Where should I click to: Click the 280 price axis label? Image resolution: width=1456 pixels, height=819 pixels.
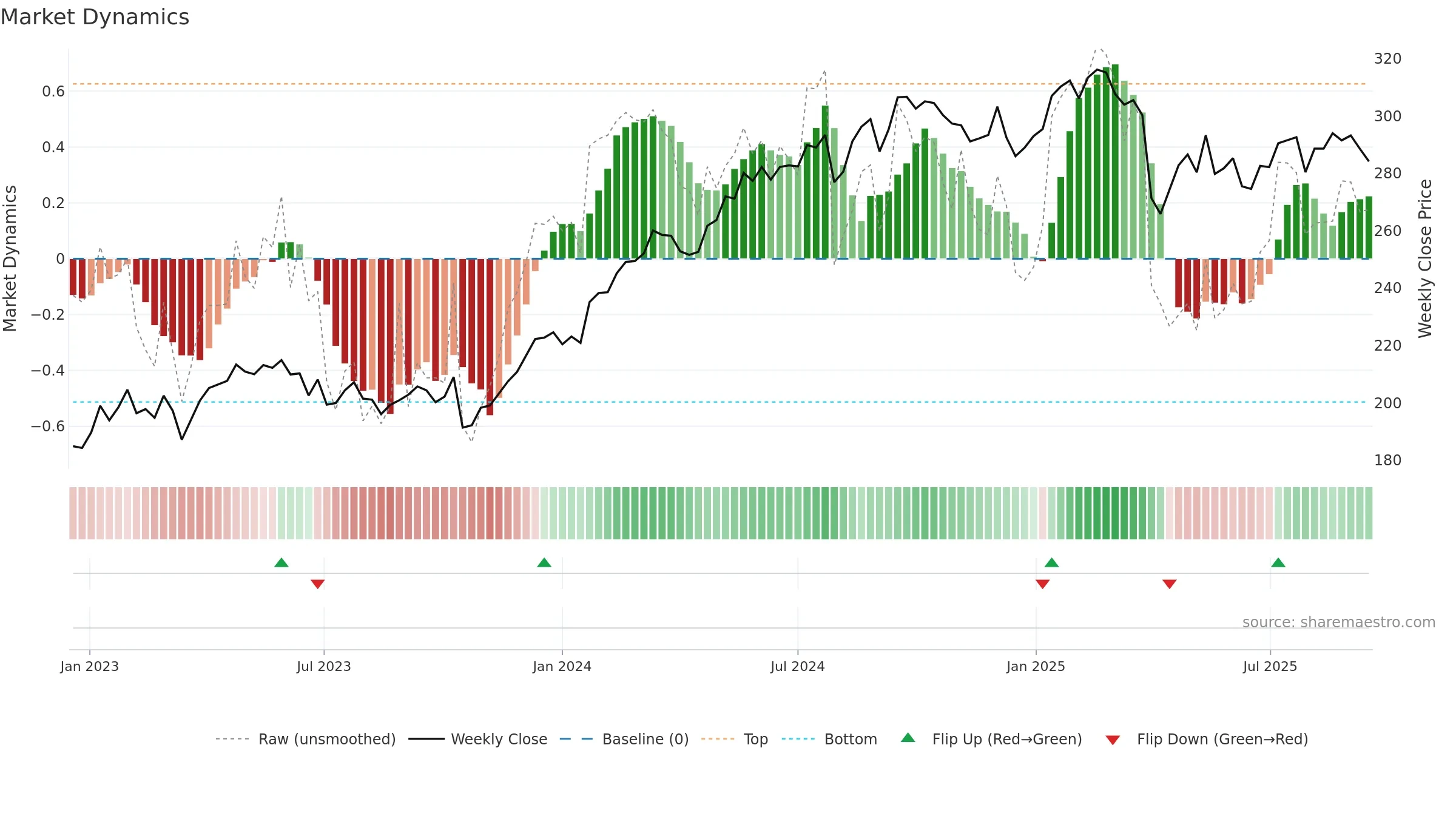[x=1388, y=174]
